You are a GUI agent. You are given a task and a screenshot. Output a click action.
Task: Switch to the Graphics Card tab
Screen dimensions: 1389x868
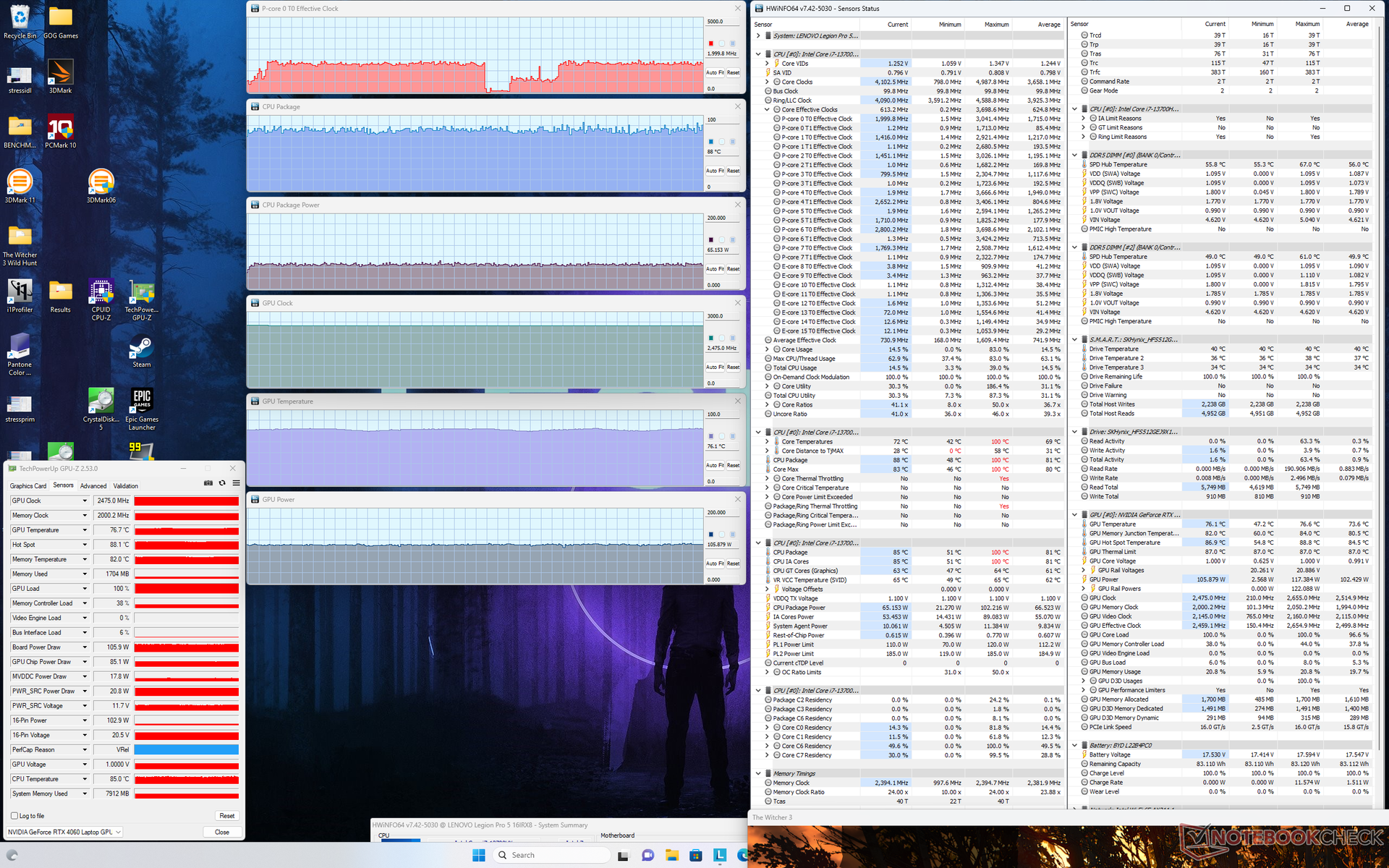click(x=28, y=486)
